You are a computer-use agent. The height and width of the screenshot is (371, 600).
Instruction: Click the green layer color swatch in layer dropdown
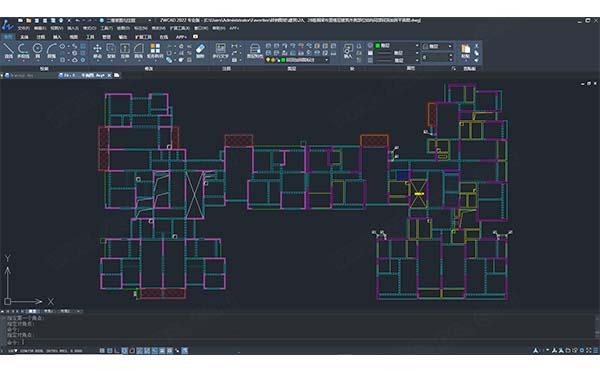coord(283,60)
